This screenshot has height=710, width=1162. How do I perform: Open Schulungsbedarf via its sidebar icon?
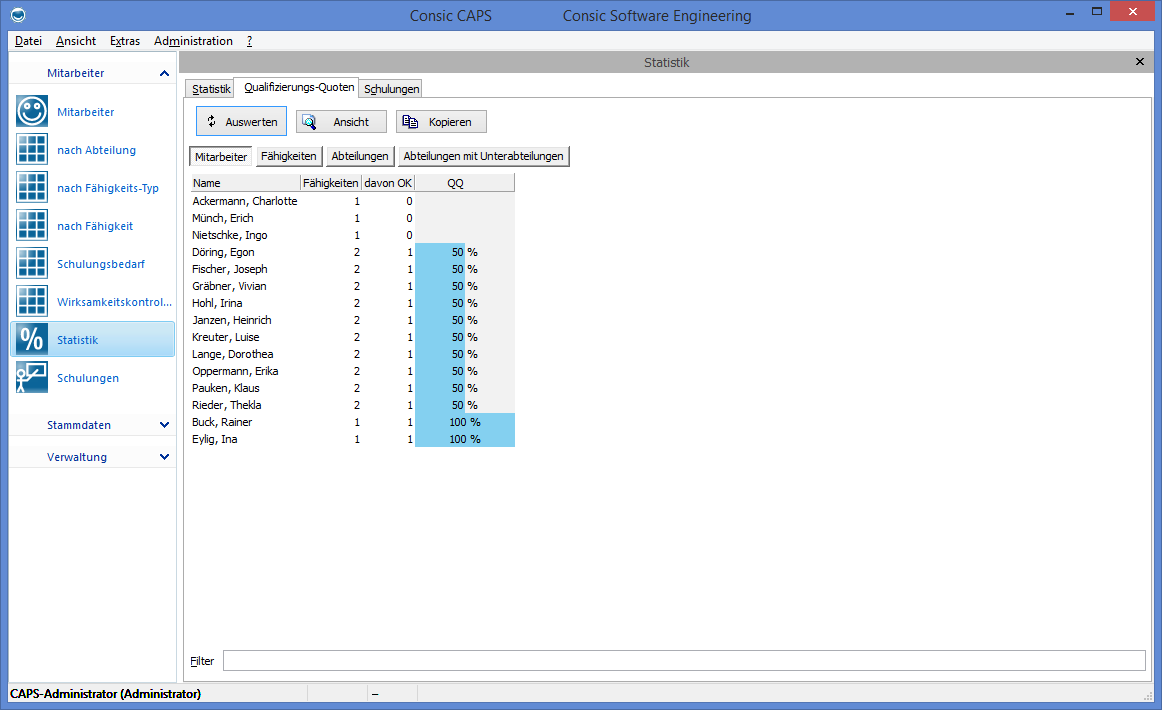tap(32, 263)
